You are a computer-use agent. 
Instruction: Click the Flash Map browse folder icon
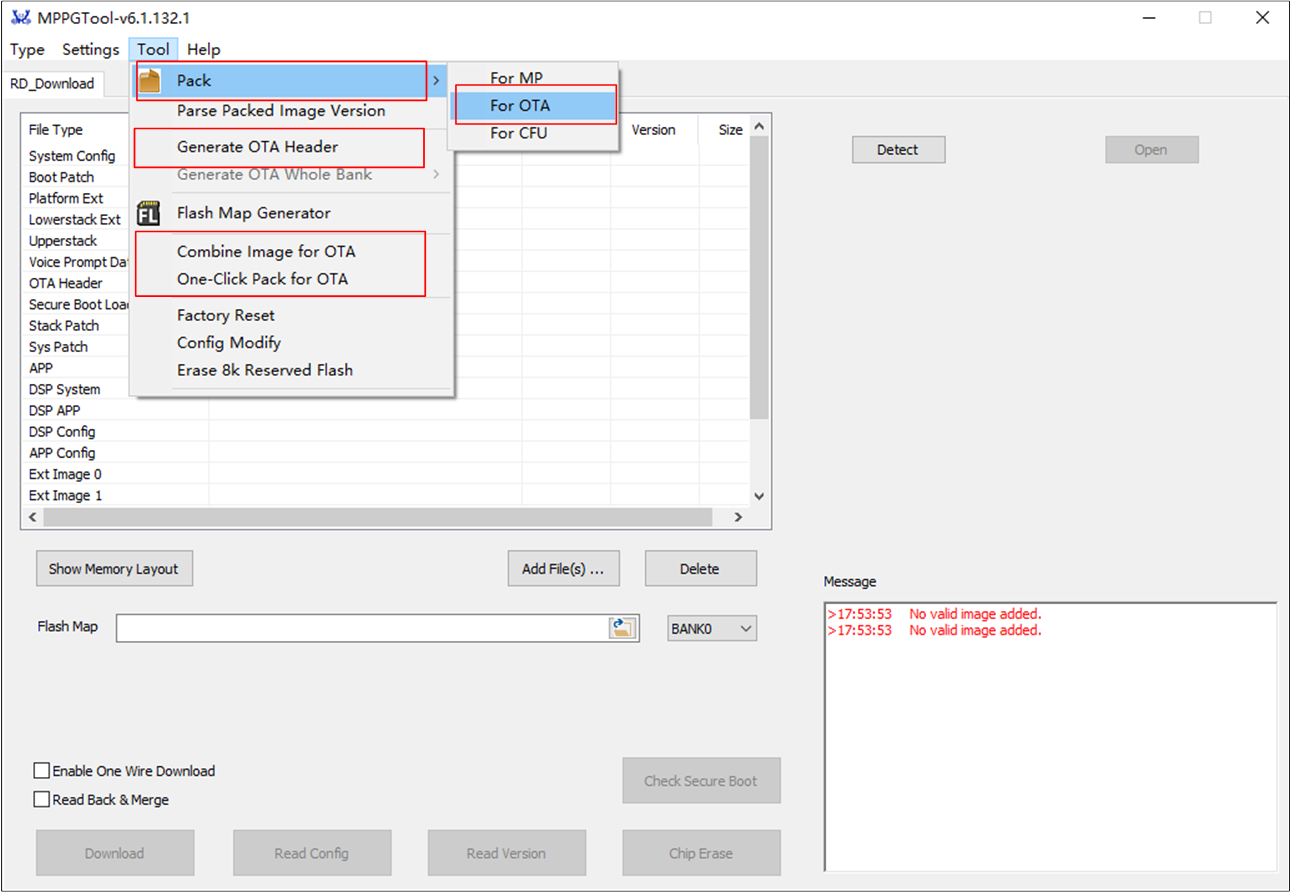[x=622, y=628]
